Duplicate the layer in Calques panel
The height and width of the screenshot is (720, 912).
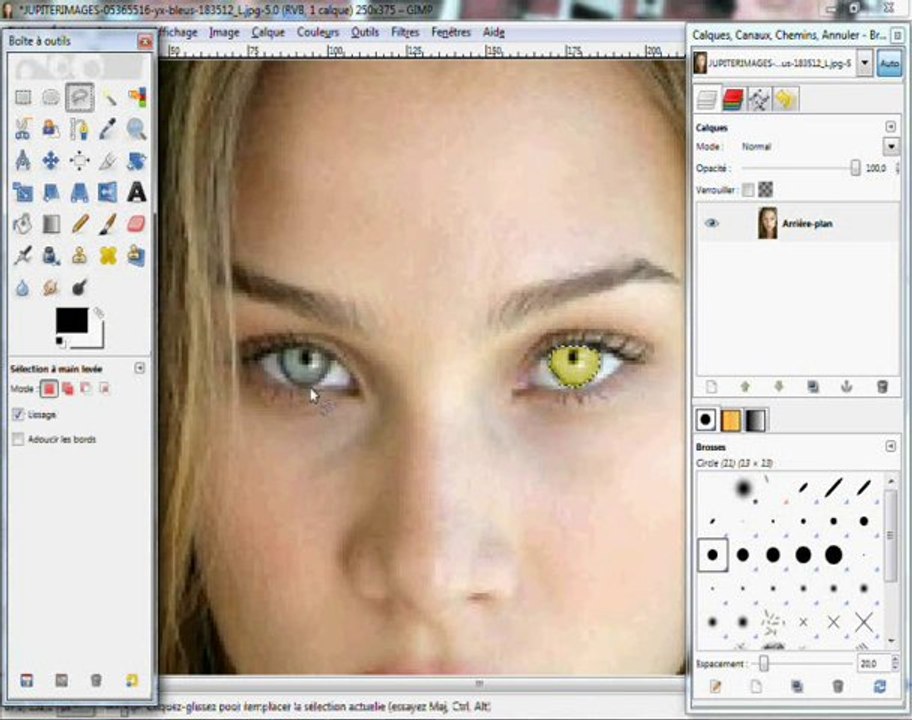click(x=813, y=387)
